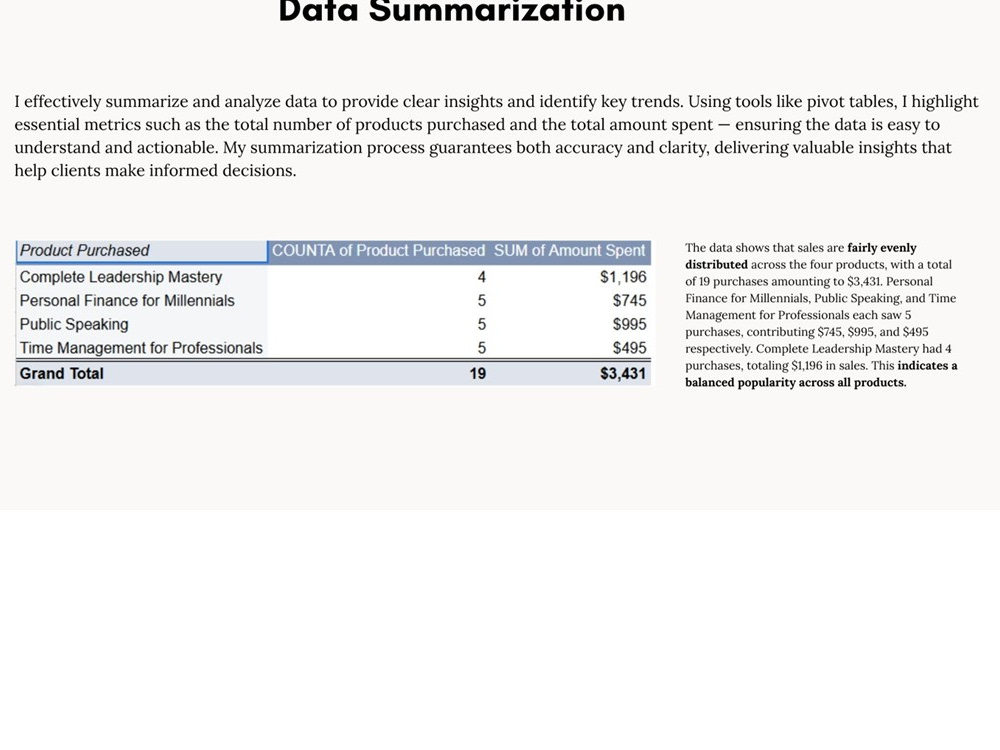The image size is (1000, 750).
Task: Click the Public Speaking row label
Action: click(74, 324)
